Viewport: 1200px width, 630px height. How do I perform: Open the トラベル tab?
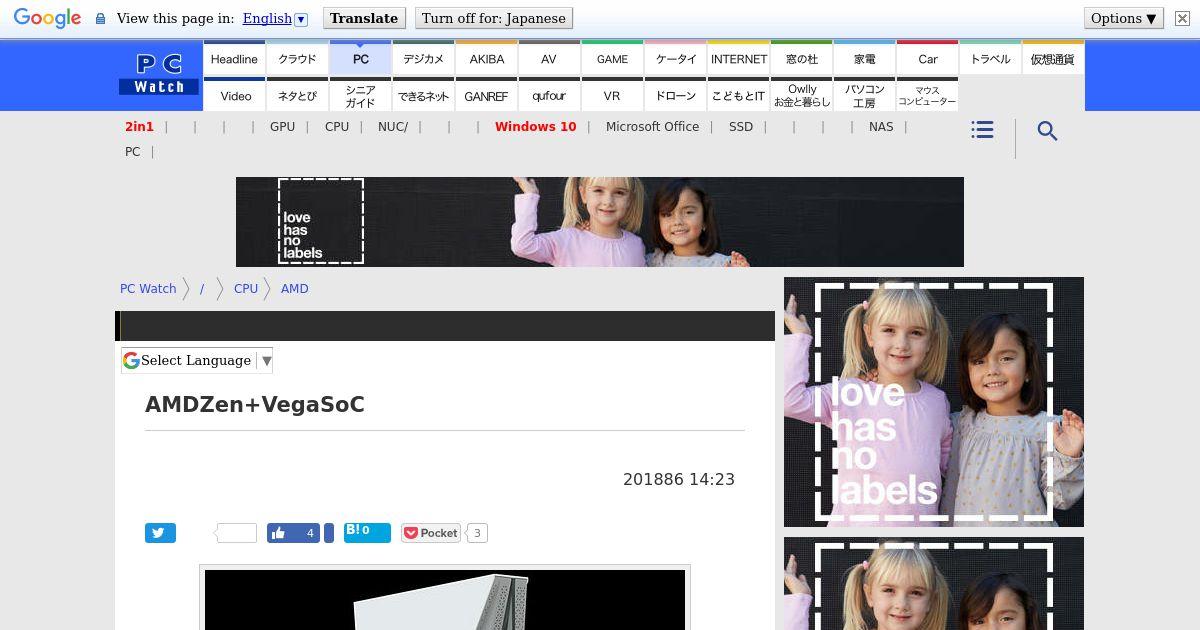(990, 59)
